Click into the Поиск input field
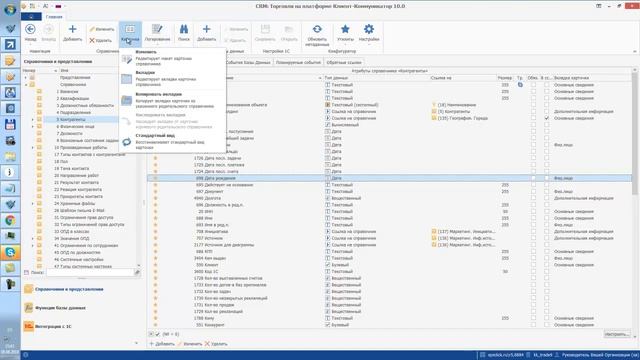 point(90,272)
